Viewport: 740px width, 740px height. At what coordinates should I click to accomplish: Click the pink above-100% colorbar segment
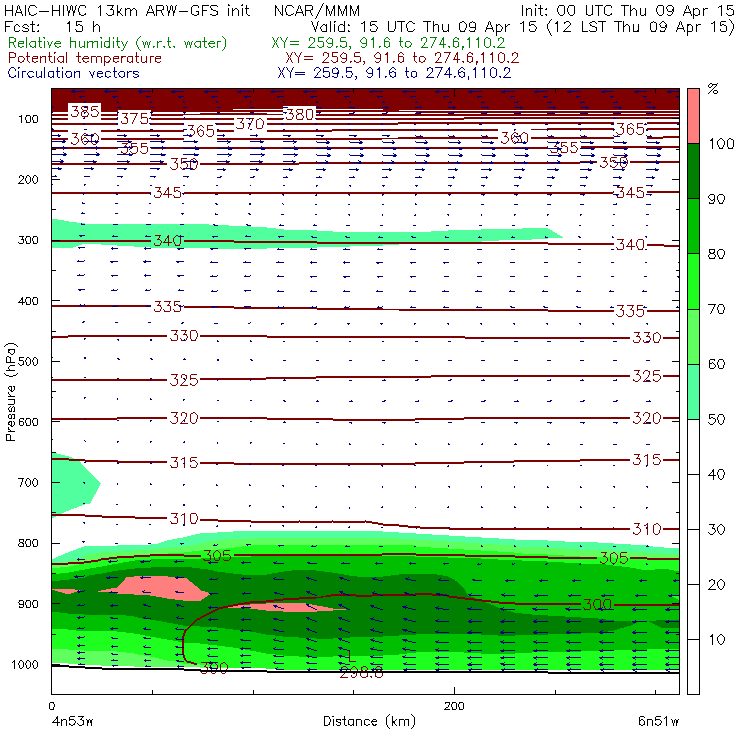click(x=693, y=116)
